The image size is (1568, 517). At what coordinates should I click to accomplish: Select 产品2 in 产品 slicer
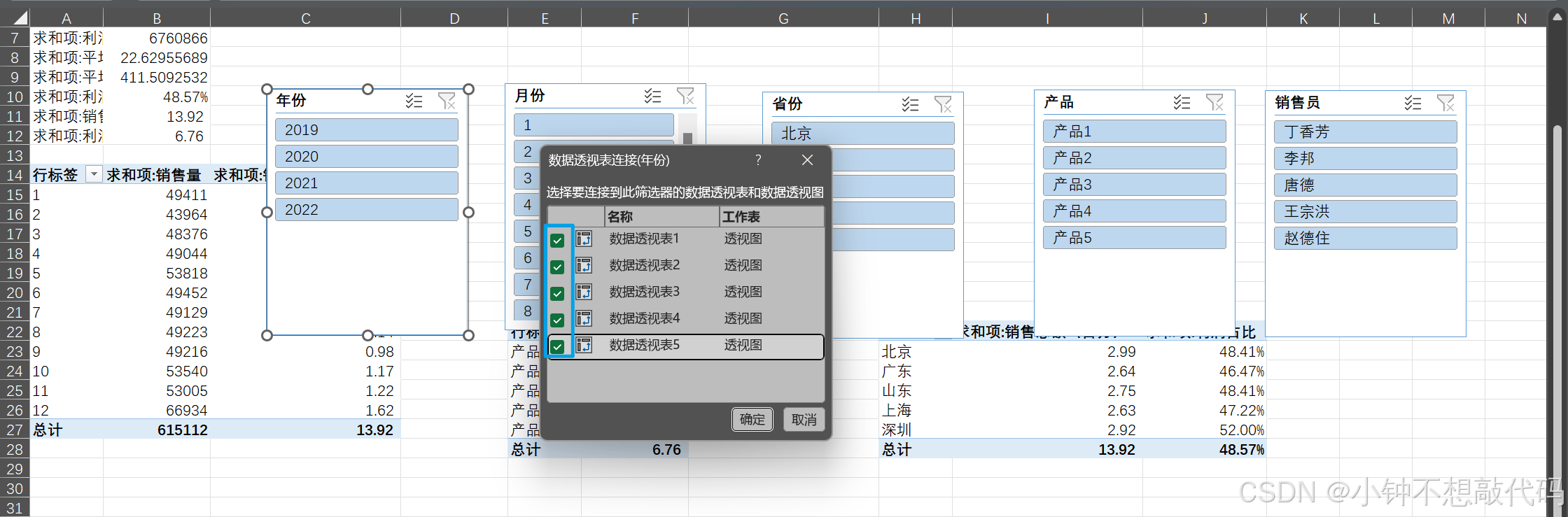[1135, 158]
